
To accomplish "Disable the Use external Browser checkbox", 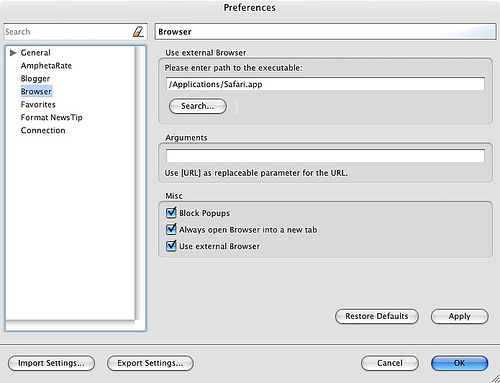I will 171,246.
